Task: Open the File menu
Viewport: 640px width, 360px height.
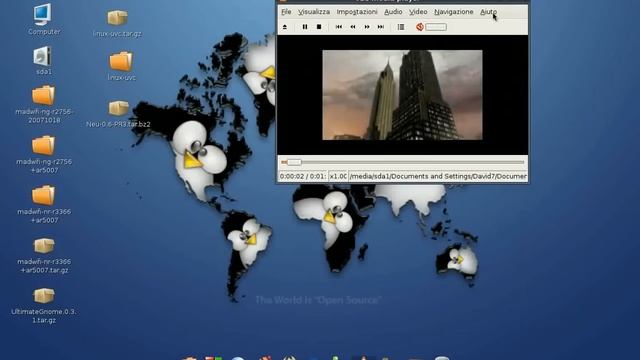Action: coord(286,12)
